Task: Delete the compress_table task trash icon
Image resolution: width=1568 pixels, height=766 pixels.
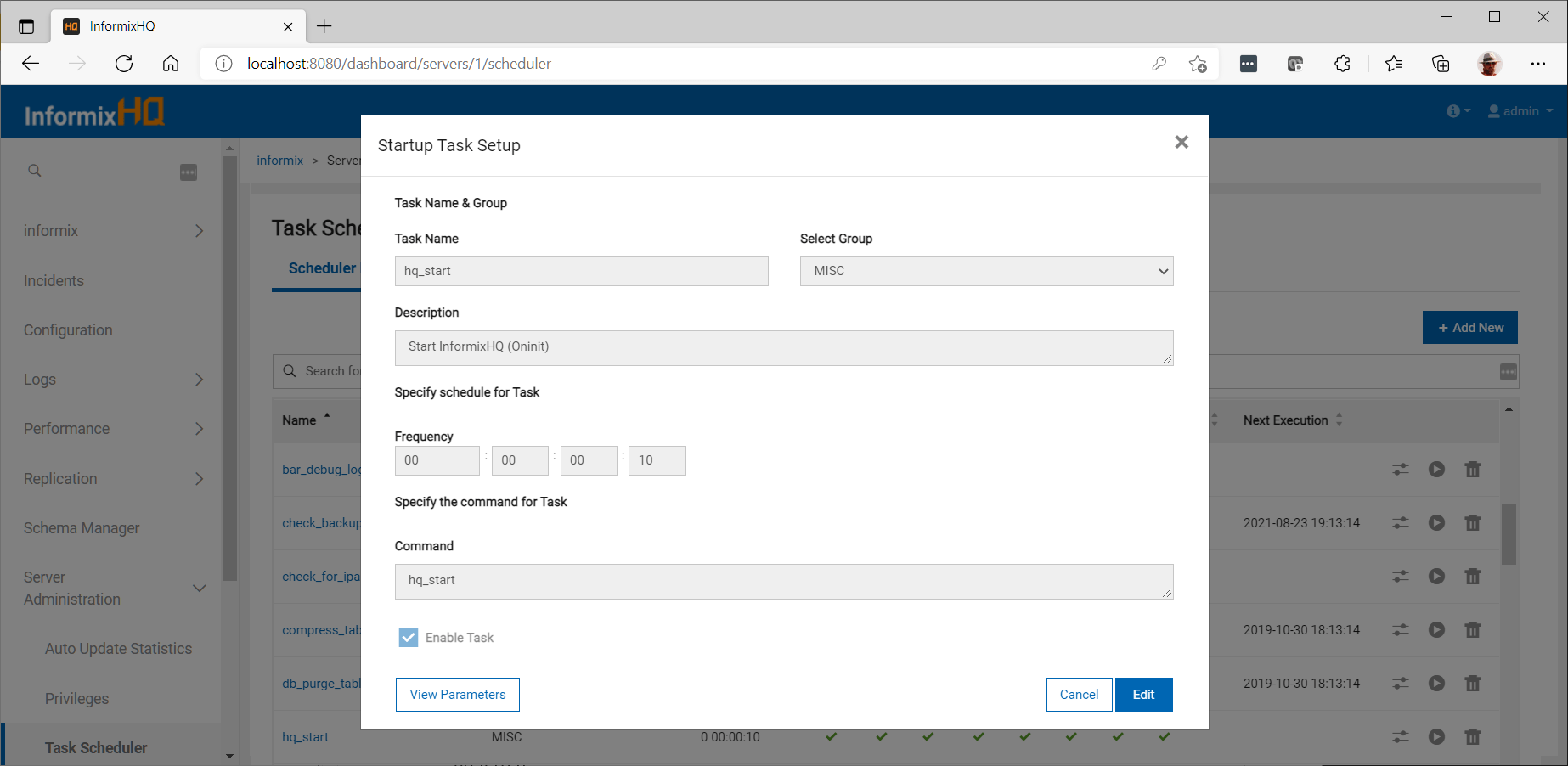Action: point(1473,630)
